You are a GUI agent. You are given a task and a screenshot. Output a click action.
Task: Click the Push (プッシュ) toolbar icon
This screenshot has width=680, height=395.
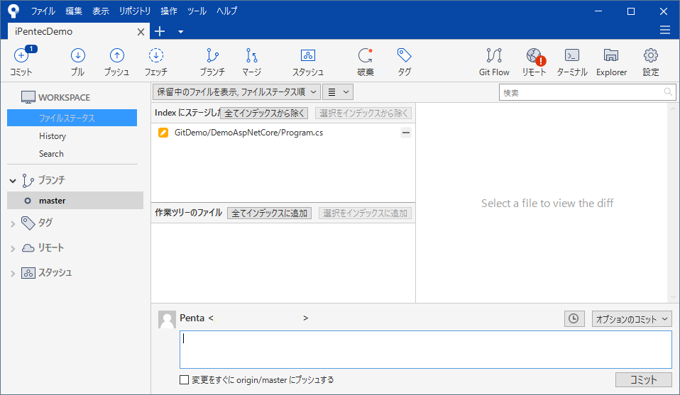click(117, 55)
